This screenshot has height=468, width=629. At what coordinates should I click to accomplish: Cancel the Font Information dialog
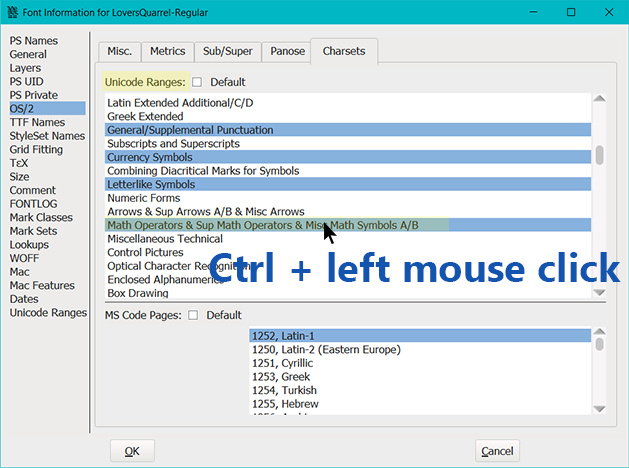(x=497, y=451)
